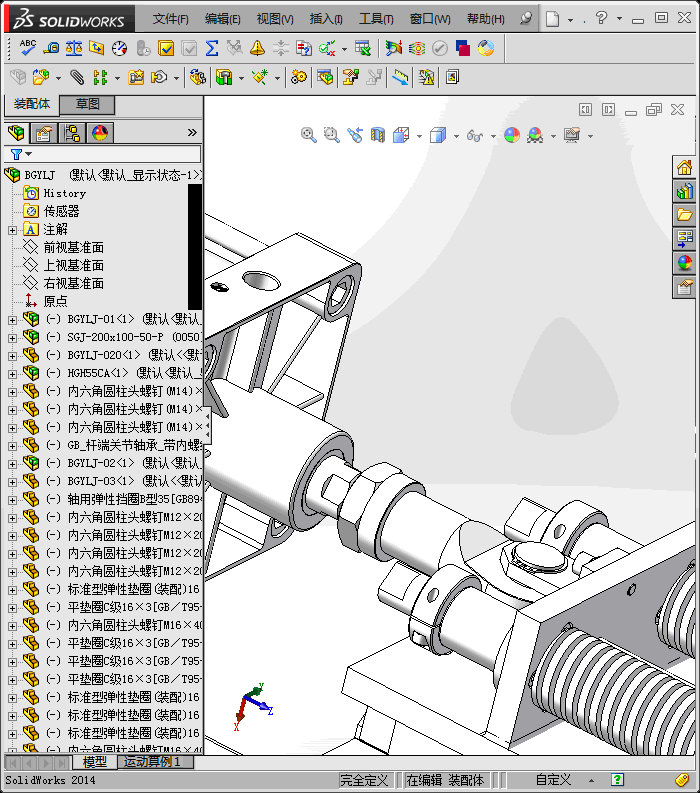
Task: Click the yellow tag icon in status bar
Action: 682,779
